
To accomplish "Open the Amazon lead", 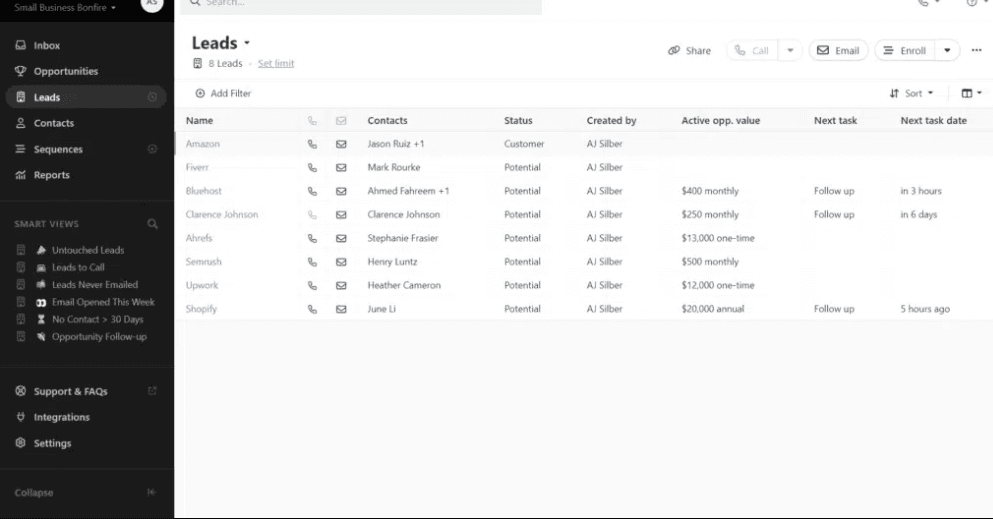I will (x=203, y=144).
